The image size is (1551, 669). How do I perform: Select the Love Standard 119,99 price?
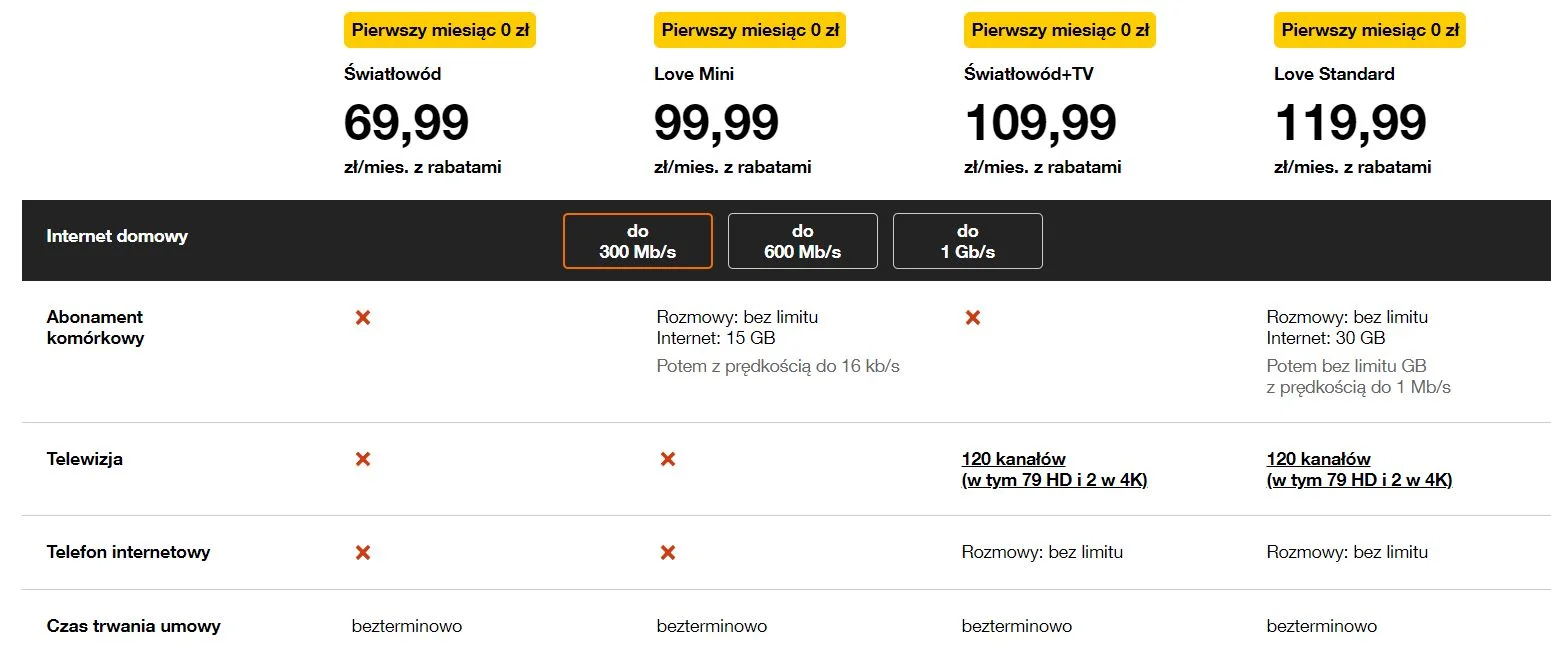pyautogui.click(x=1350, y=123)
